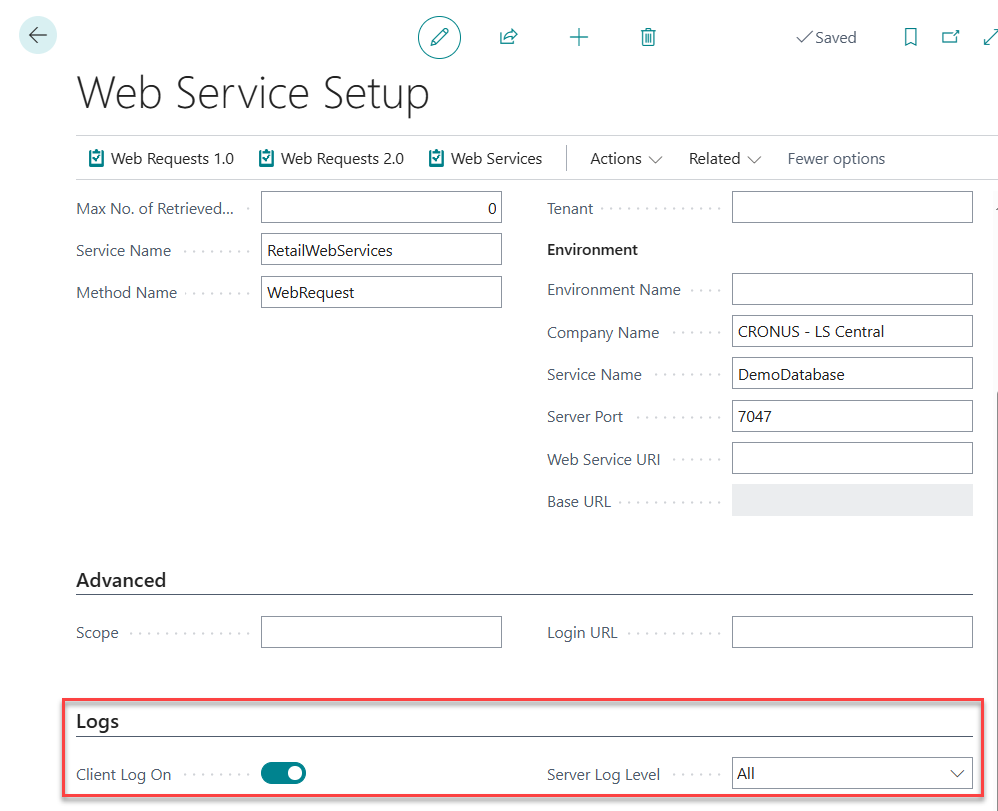Collapse the Advanced section header
Image resolution: width=998 pixels, height=811 pixels.
point(121,580)
